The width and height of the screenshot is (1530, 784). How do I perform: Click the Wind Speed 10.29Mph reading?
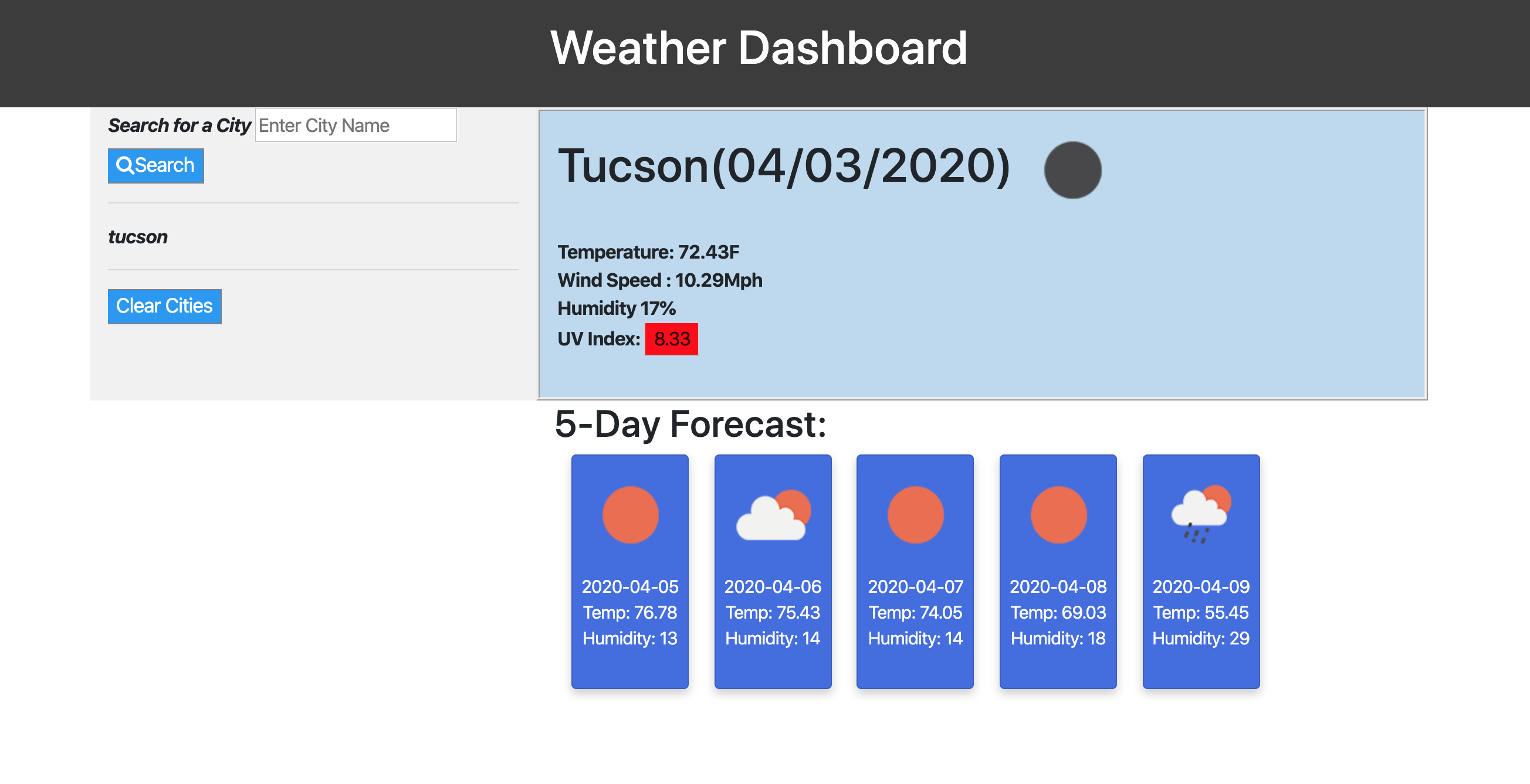click(x=659, y=280)
